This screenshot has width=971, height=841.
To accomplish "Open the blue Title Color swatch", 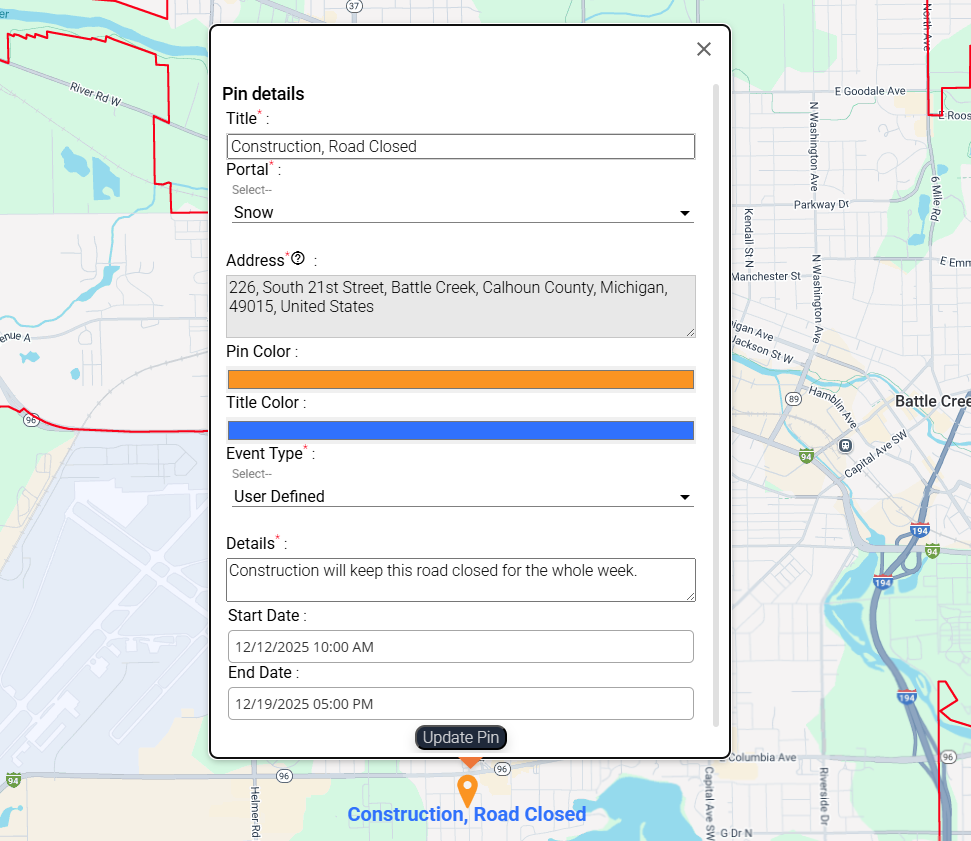I will 461,430.
